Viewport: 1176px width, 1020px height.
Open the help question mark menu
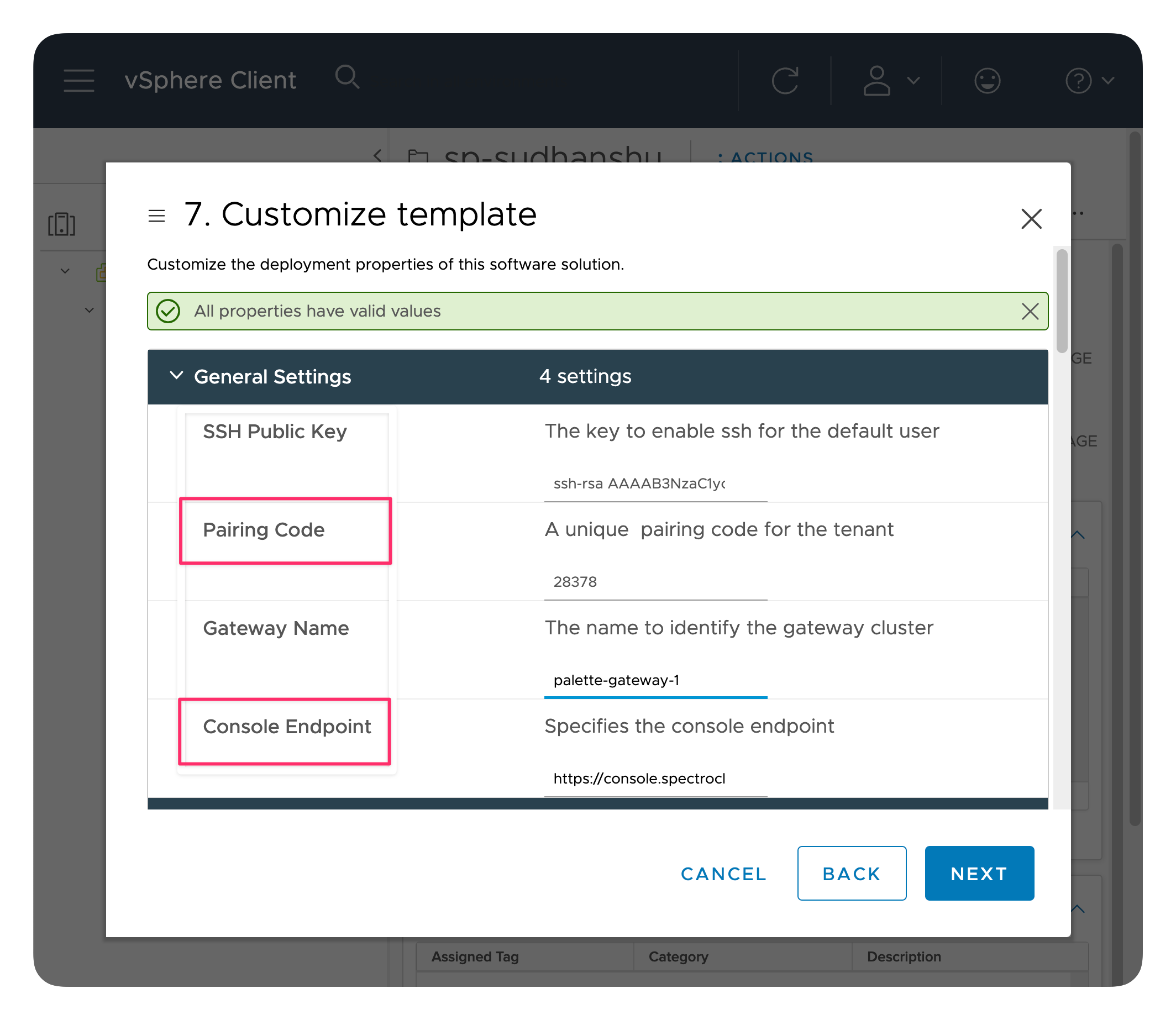(1078, 80)
